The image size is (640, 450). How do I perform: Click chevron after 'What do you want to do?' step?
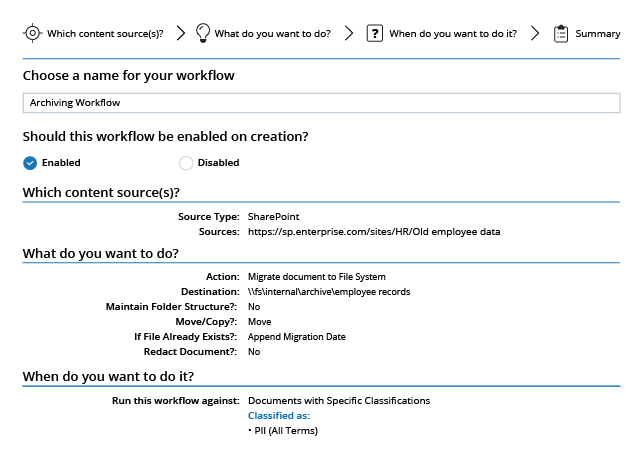coord(349,33)
